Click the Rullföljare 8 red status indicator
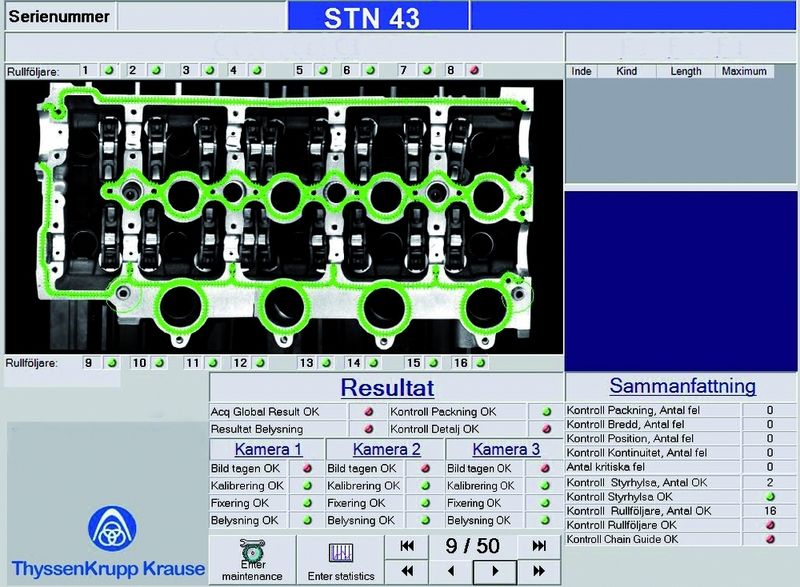The image size is (800, 587). (474, 70)
